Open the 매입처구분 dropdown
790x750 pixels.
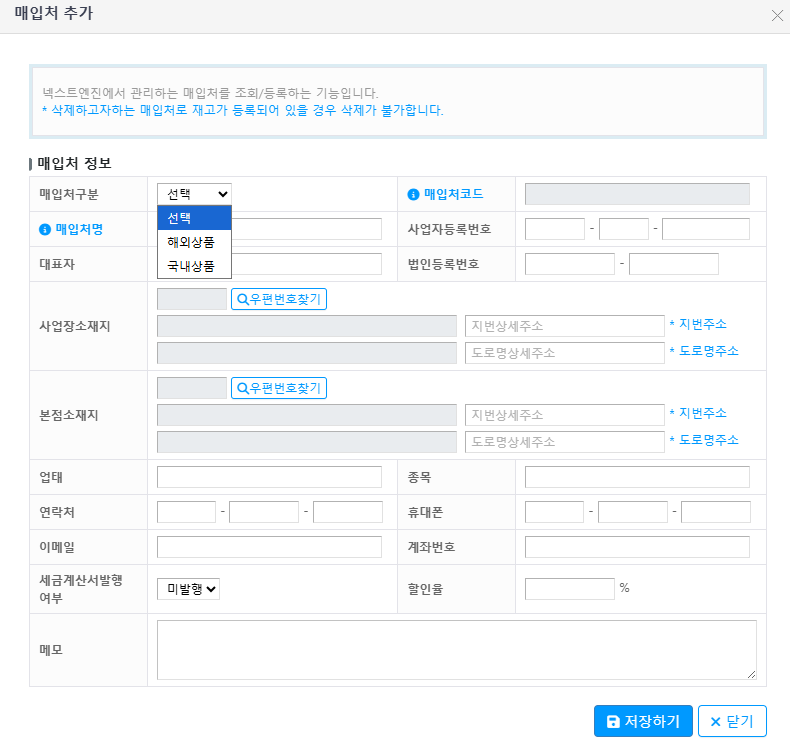click(x=194, y=194)
